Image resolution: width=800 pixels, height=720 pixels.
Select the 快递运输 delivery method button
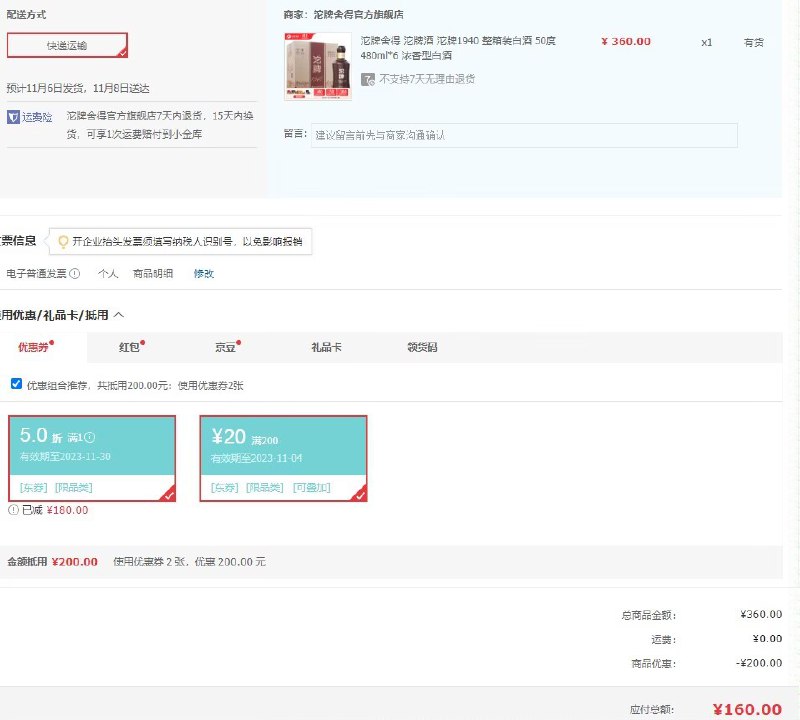coord(67,45)
